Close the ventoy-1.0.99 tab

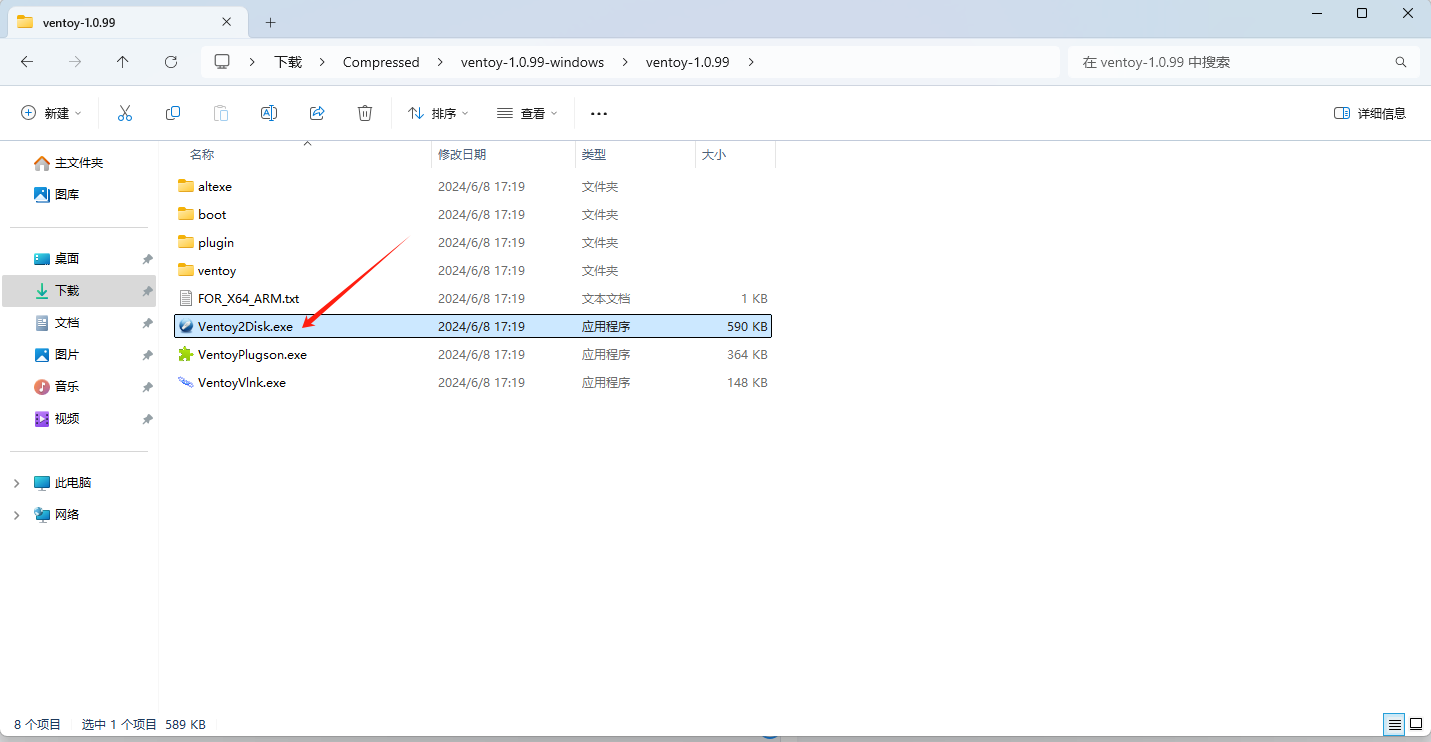(x=227, y=22)
